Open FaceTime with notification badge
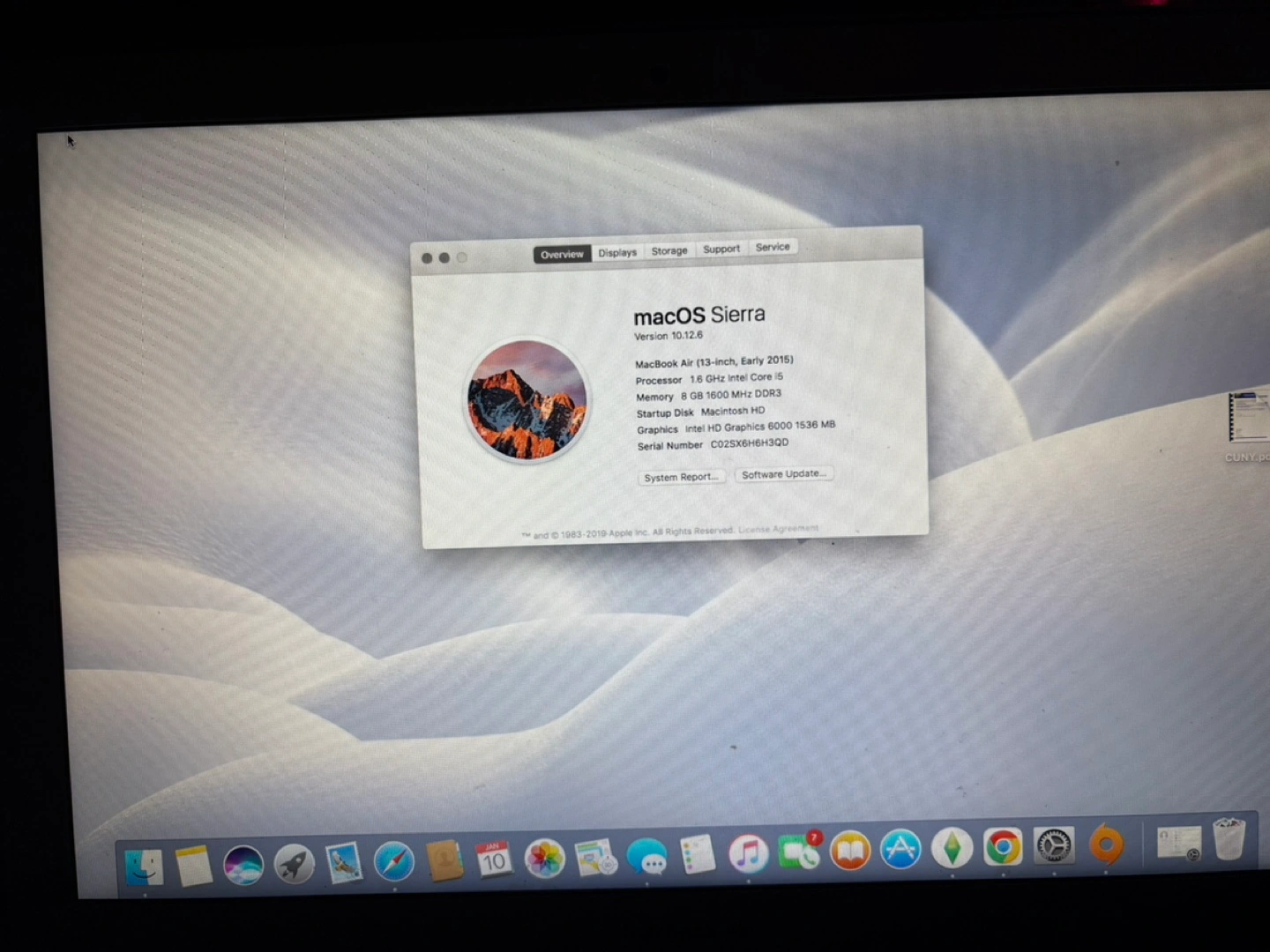 (799, 852)
